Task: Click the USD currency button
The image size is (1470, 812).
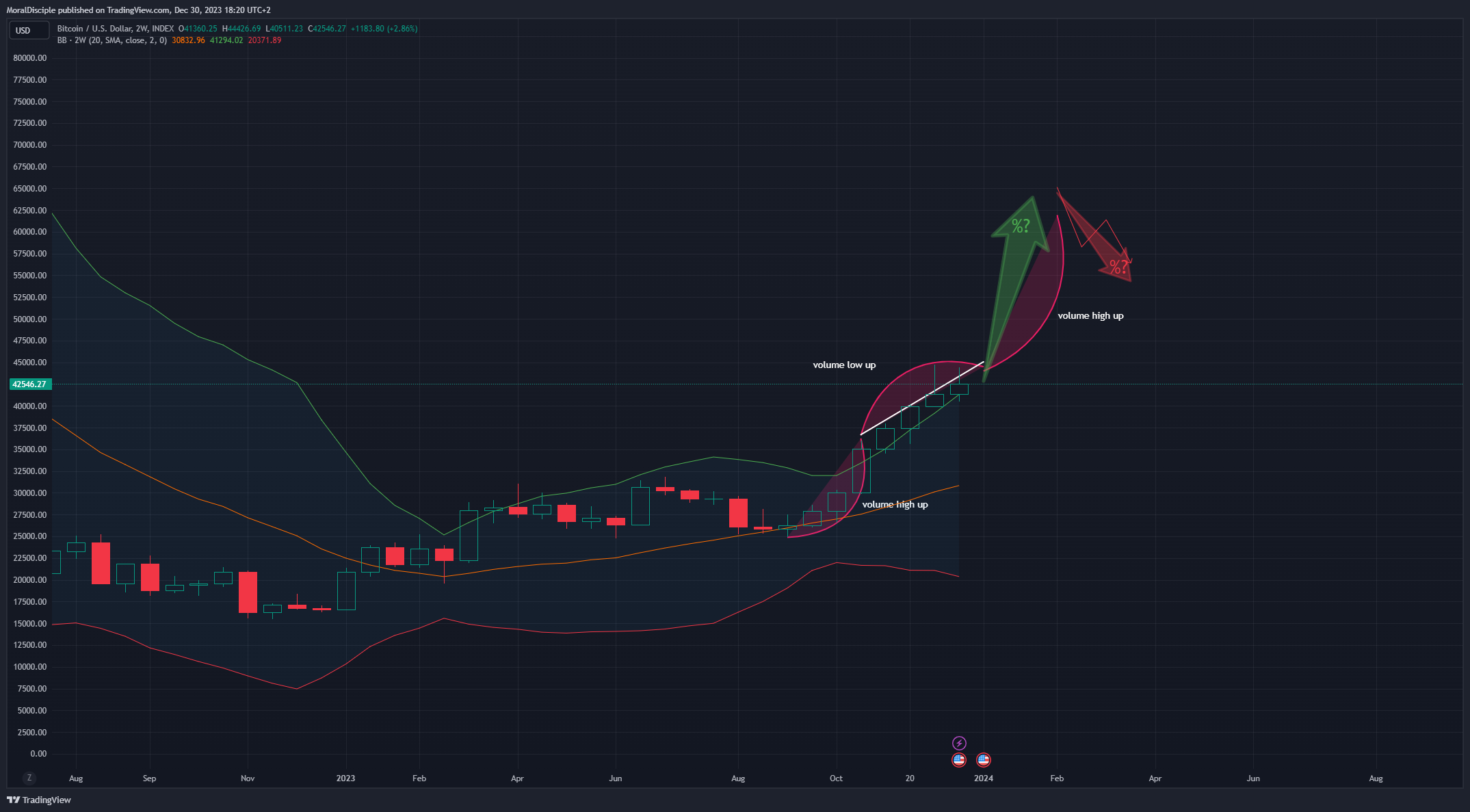Action: 29,30
